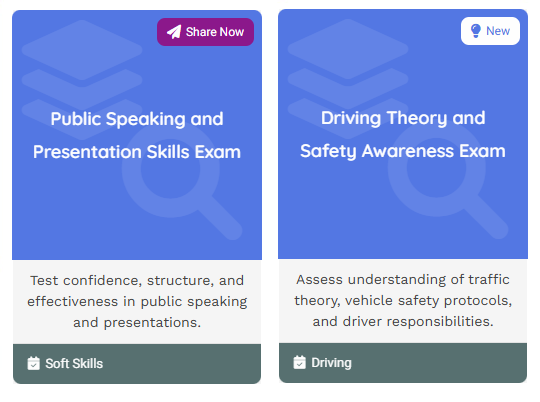Open the Driving Theory exam card banner

coord(403,134)
